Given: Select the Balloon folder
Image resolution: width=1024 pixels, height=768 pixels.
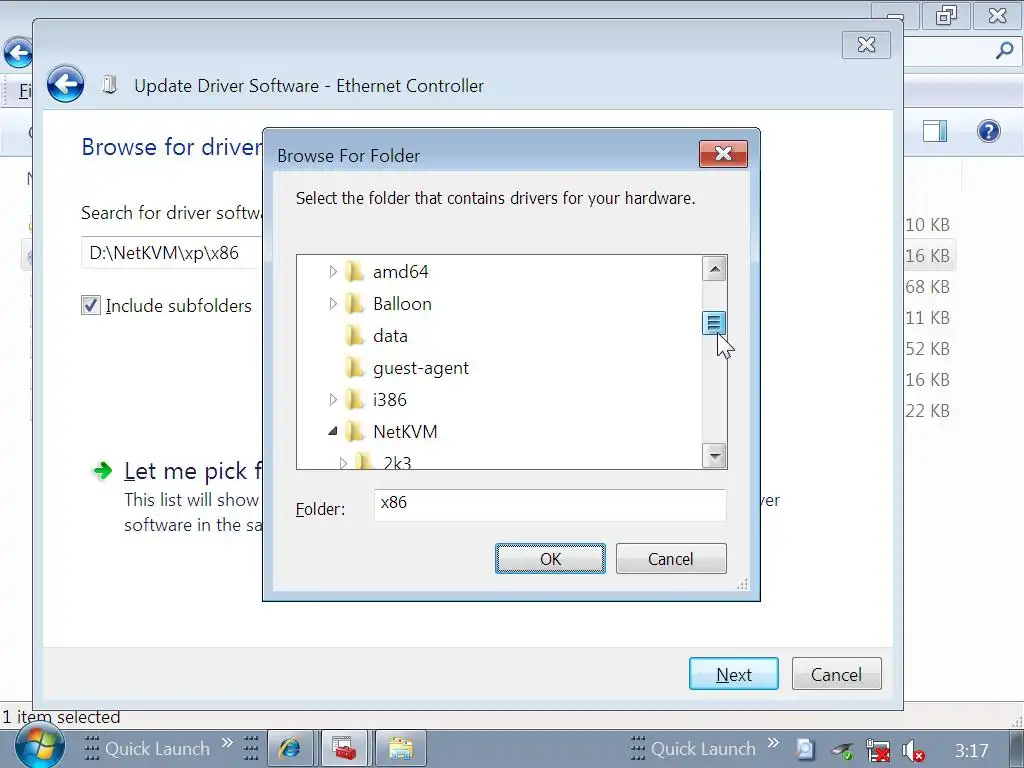Looking at the screenshot, I should pyautogui.click(x=402, y=304).
